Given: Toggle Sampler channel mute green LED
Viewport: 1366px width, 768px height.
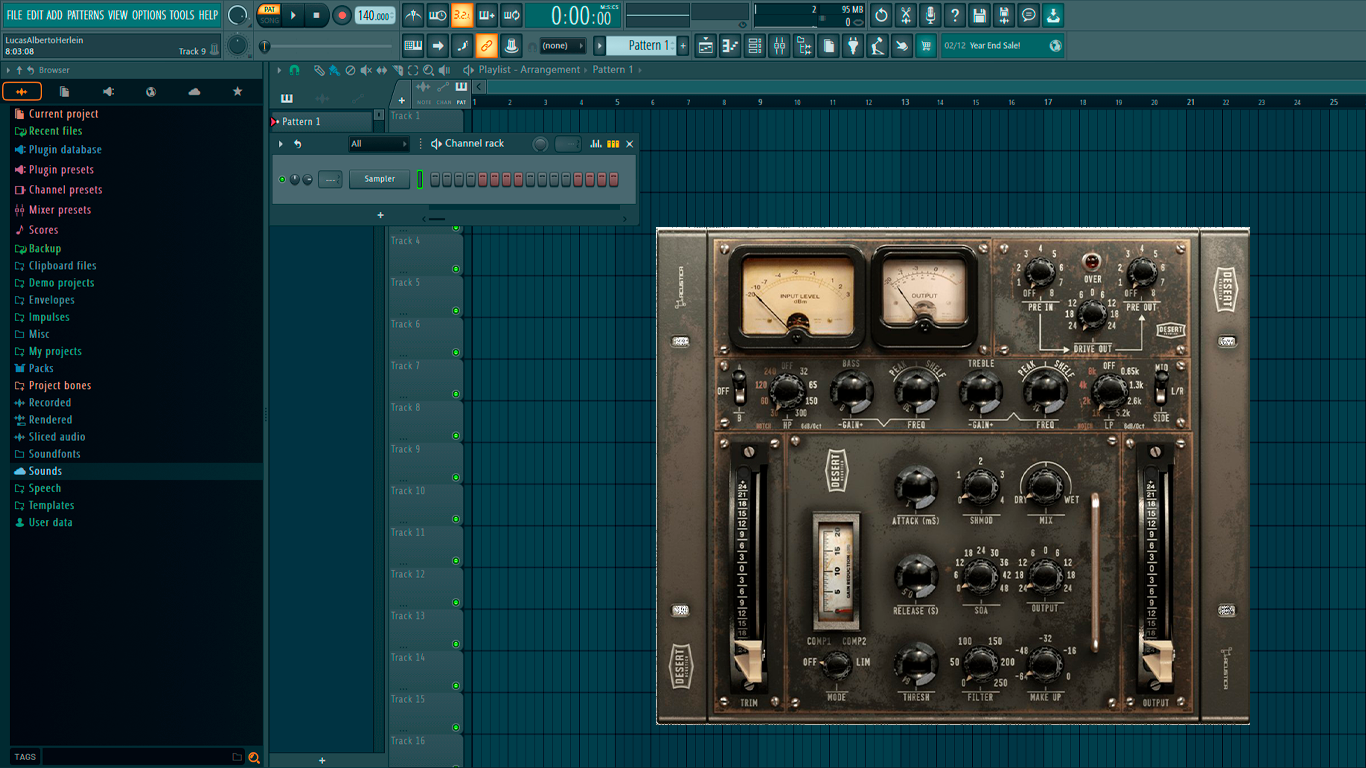Looking at the screenshot, I should (282, 179).
